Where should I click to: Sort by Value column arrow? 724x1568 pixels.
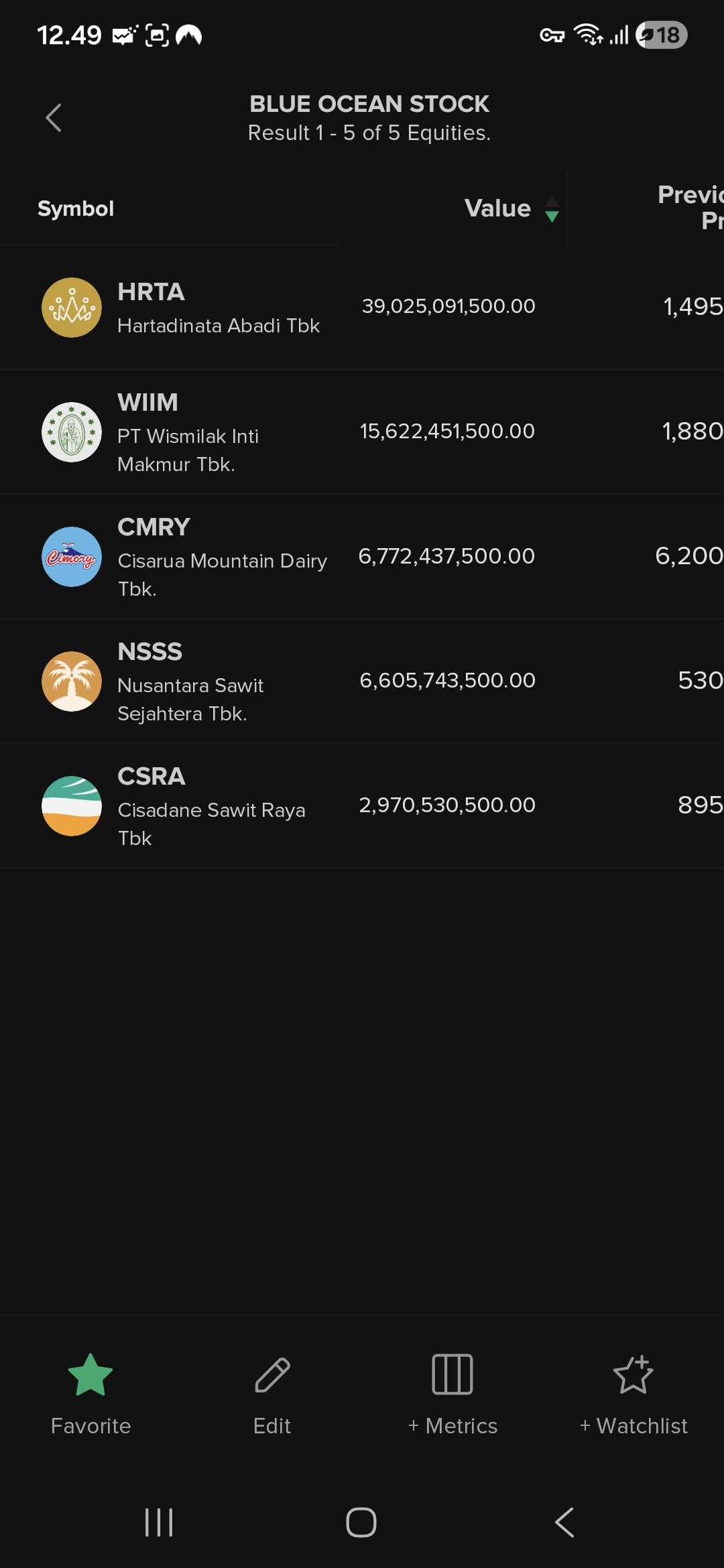552,209
